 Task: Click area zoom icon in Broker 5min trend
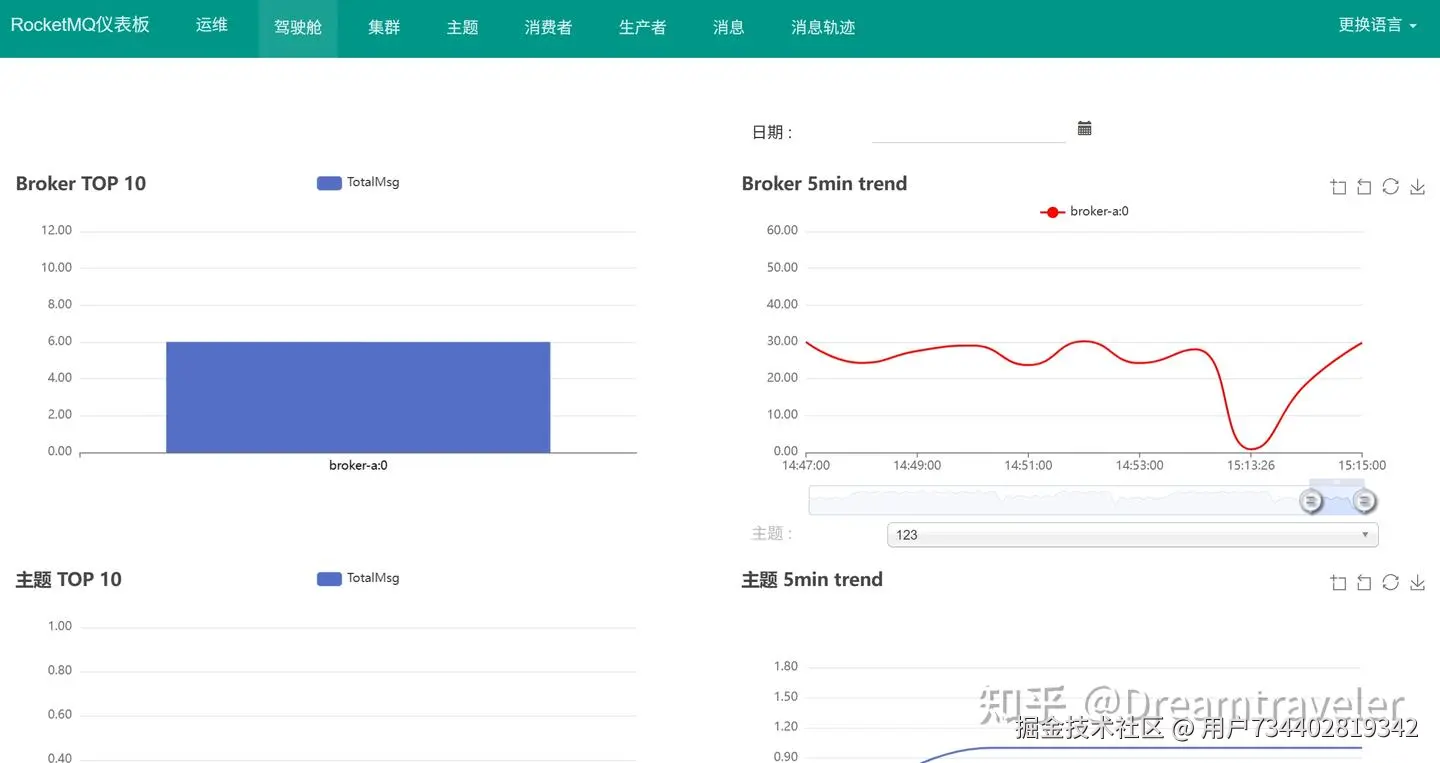coord(1339,187)
